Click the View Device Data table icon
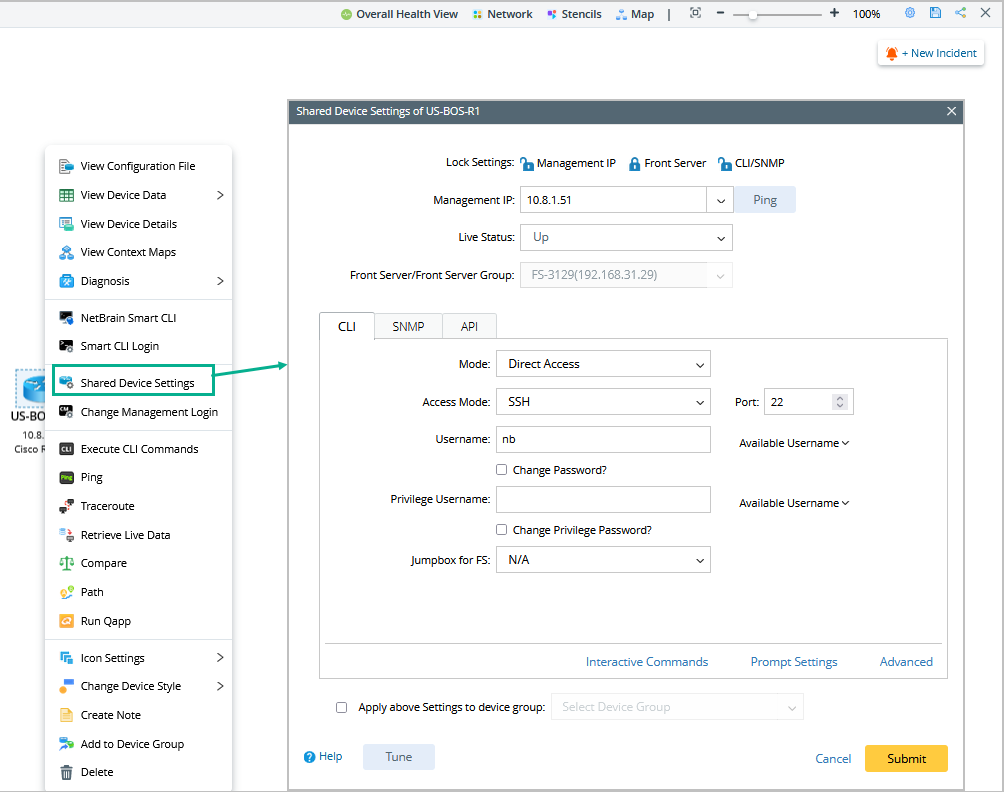 click(67, 195)
